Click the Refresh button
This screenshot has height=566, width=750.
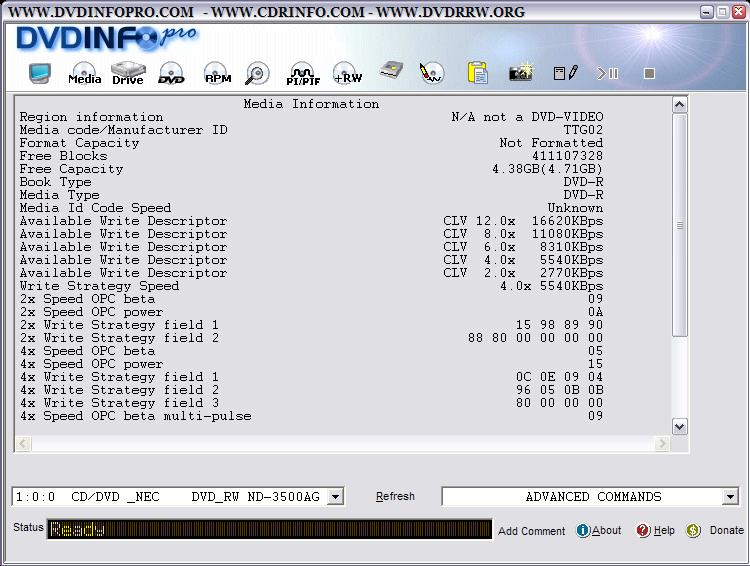(x=395, y=496)
